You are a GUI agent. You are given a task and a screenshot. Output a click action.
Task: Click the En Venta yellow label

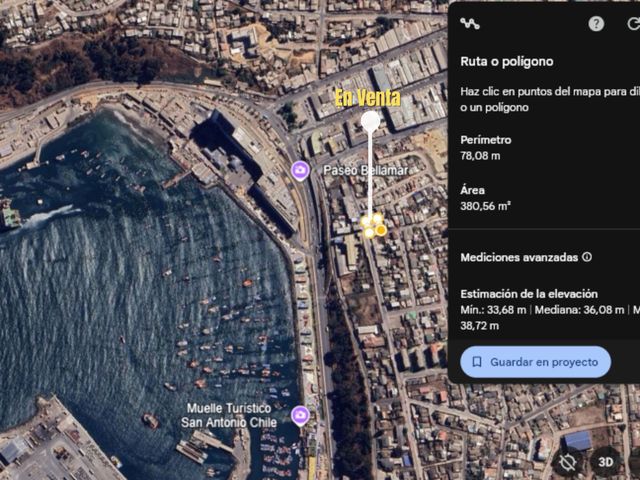tap(368, 98)
